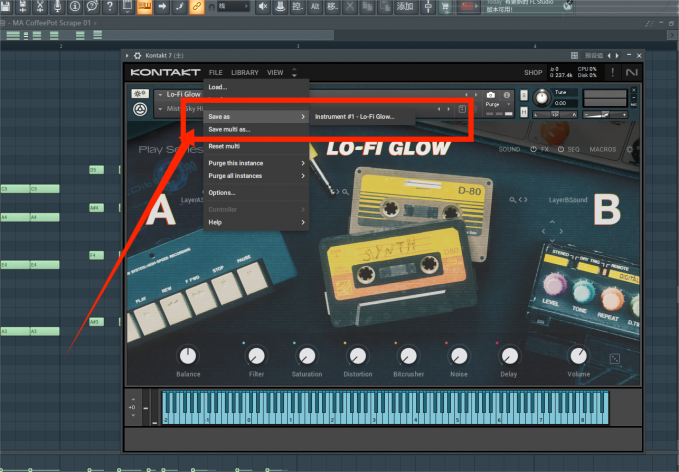This screenshot has width=679, height=472.
Task: Switch to the MACROS tab
Action: click(x=603, y=149)
